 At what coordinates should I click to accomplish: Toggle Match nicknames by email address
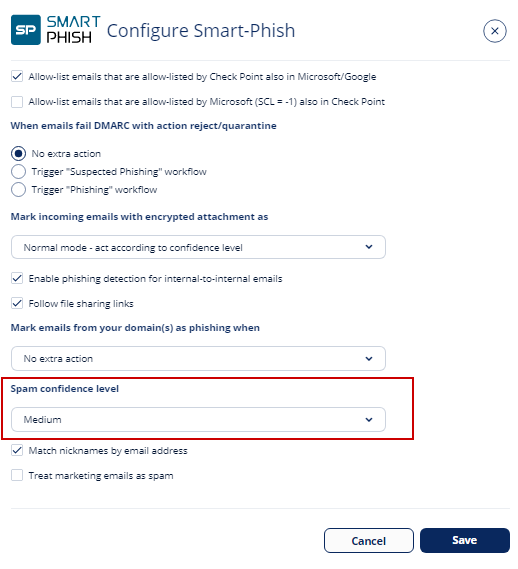coord(17,451)
